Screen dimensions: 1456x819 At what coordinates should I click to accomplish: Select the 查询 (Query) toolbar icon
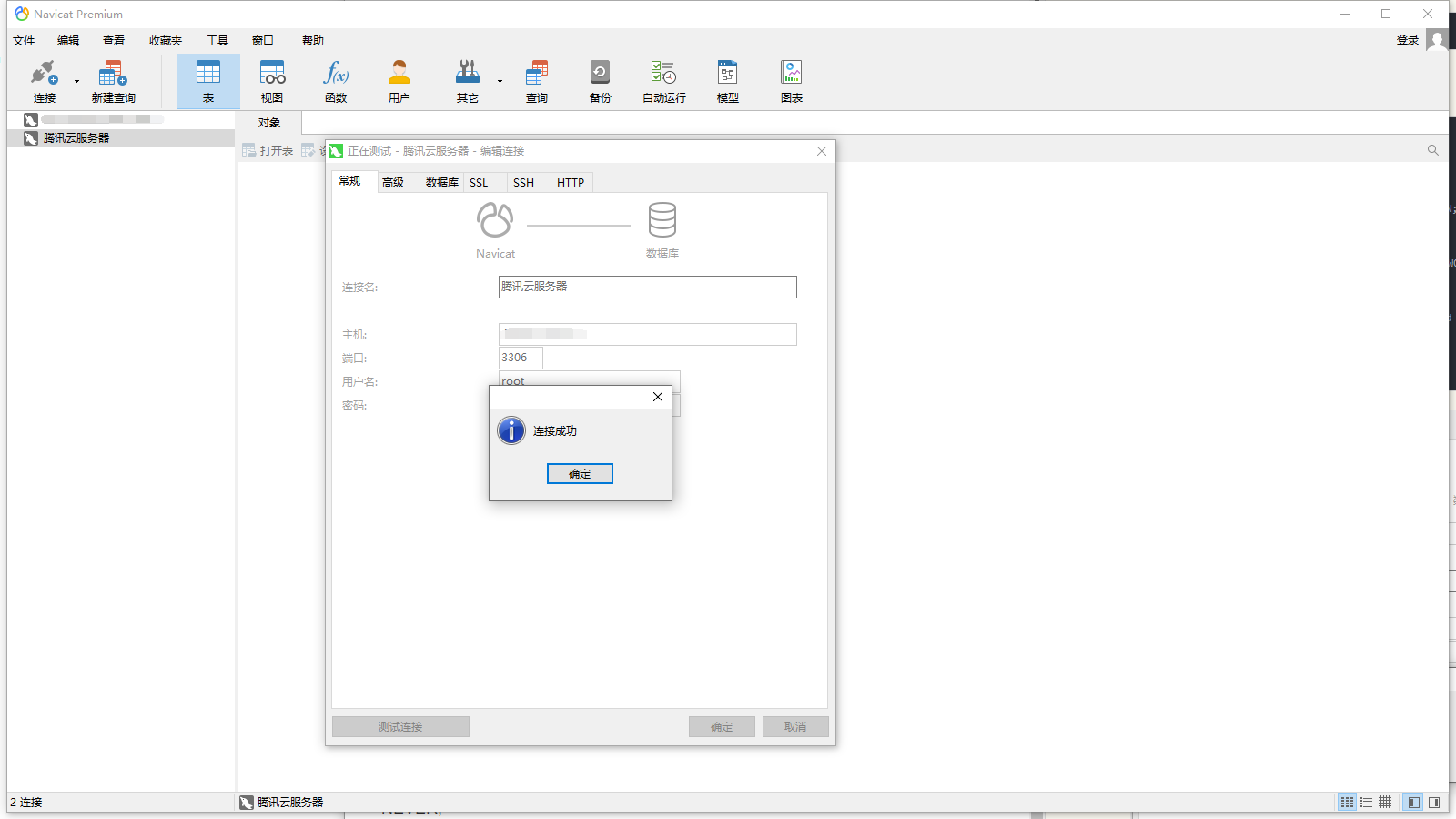(537, 81)
